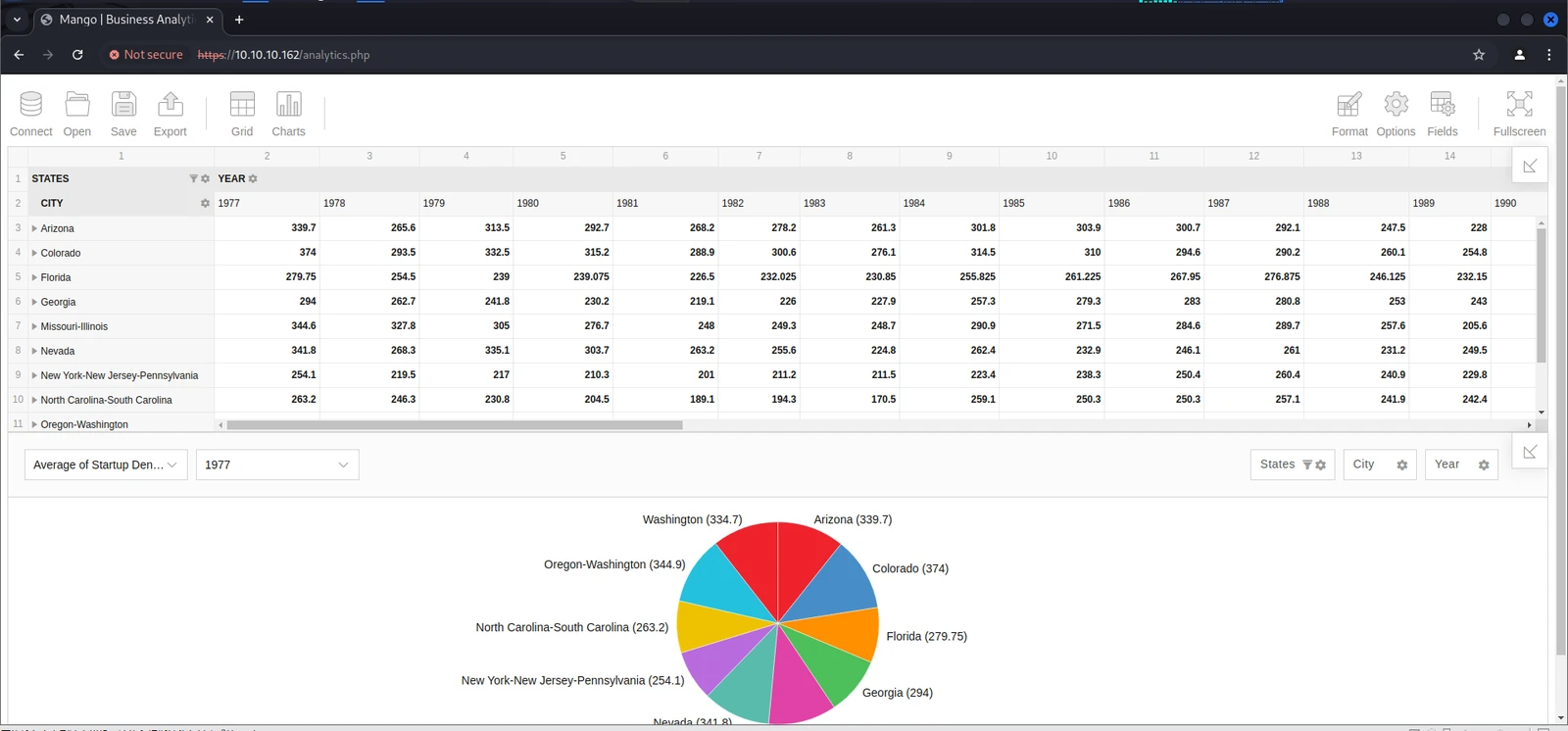Click the grid's horizontal scrollbar
1568x731 pixels.
(455, 425)
